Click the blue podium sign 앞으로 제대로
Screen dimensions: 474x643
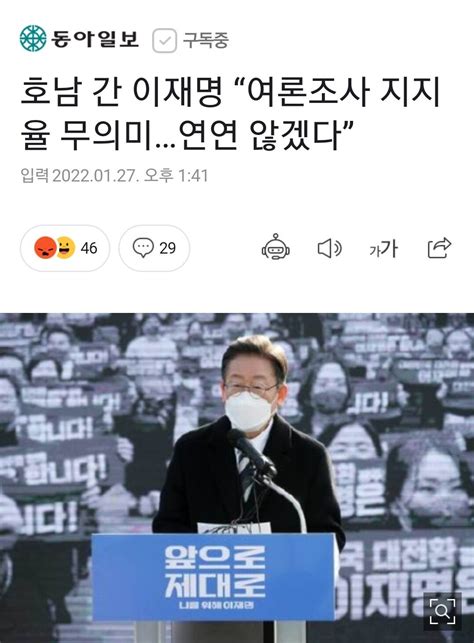(214, 577)
